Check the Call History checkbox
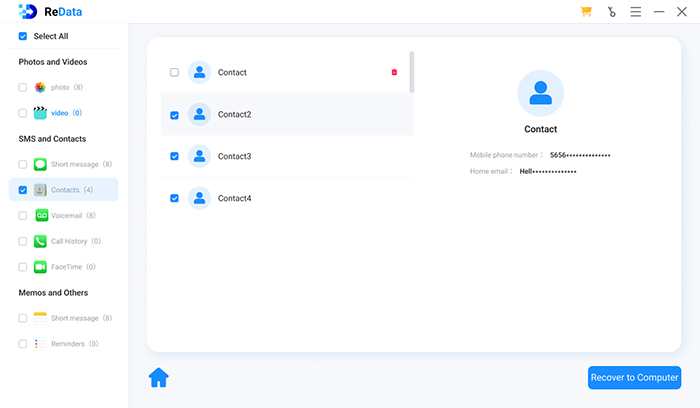Viewport: 700px width, 408px height. (23, 241)
